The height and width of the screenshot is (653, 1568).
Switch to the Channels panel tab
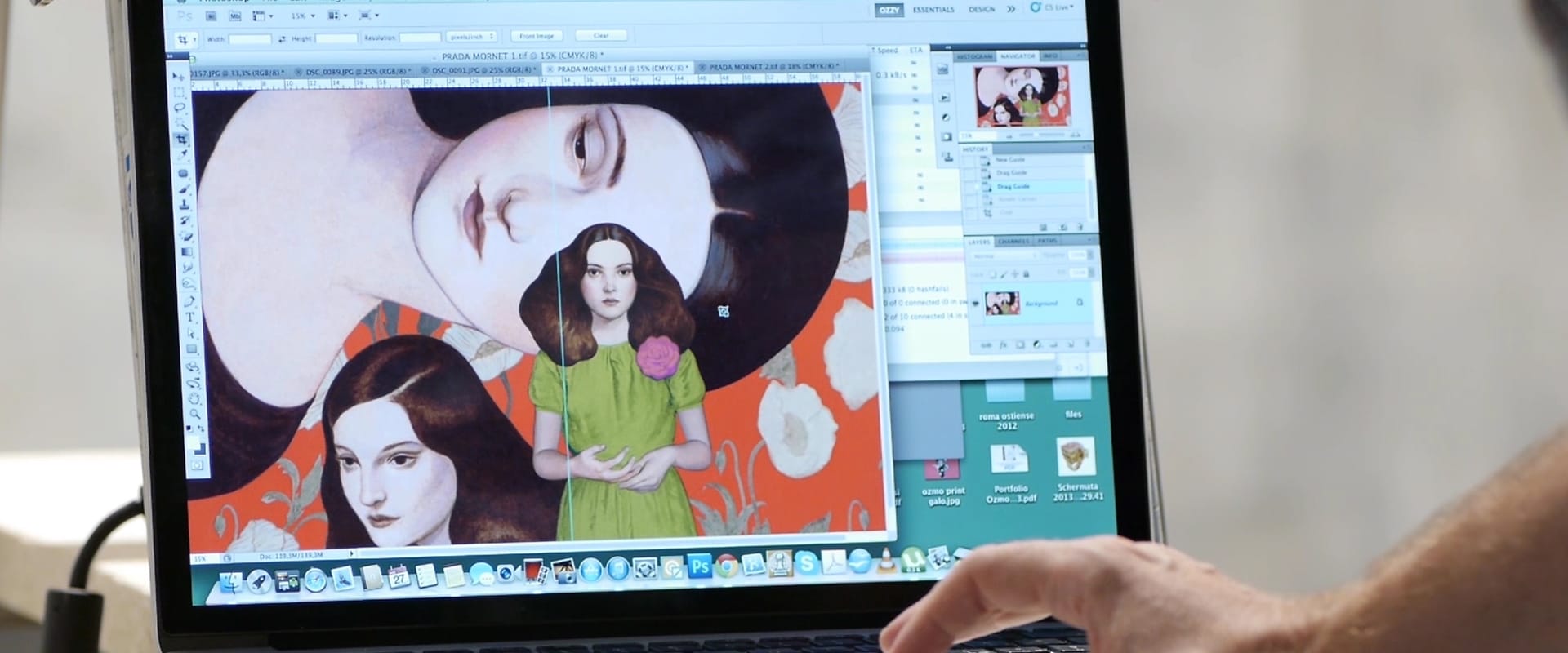point(1013,242)
